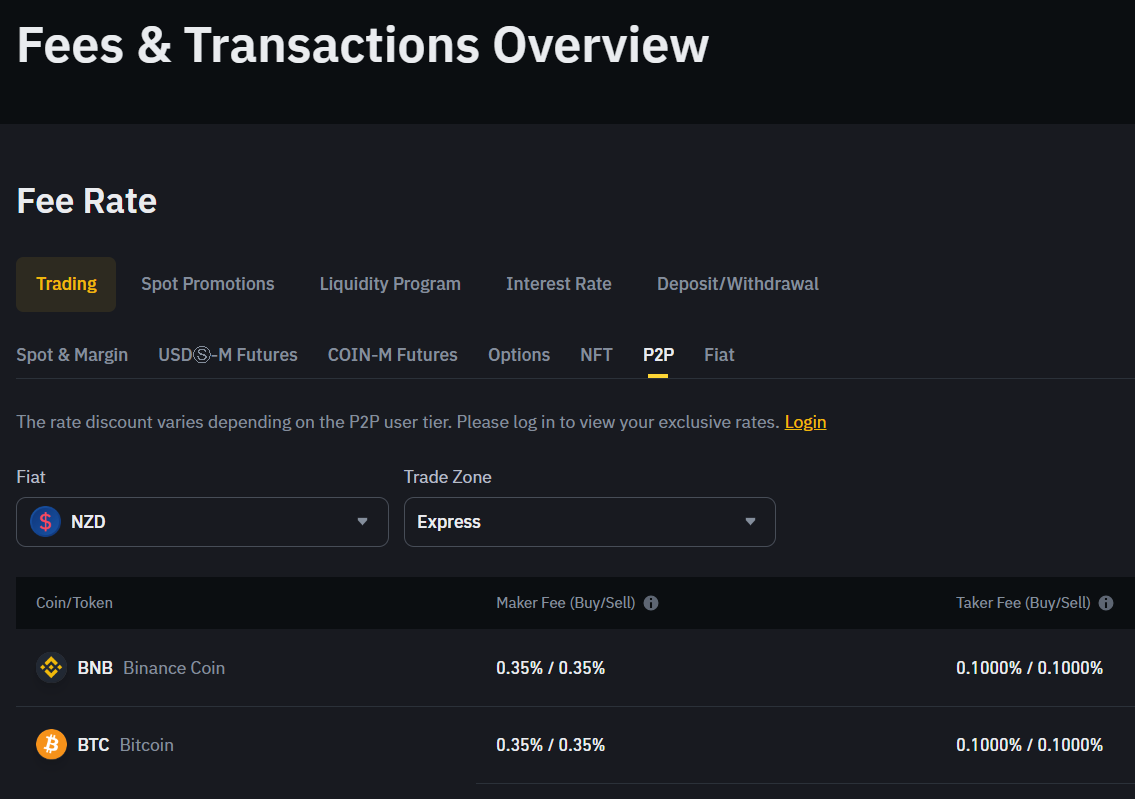This screenshot has height=799, width=1135.
Task: Expand the Fiat dropdown arrow
Action: pos(363,522)
